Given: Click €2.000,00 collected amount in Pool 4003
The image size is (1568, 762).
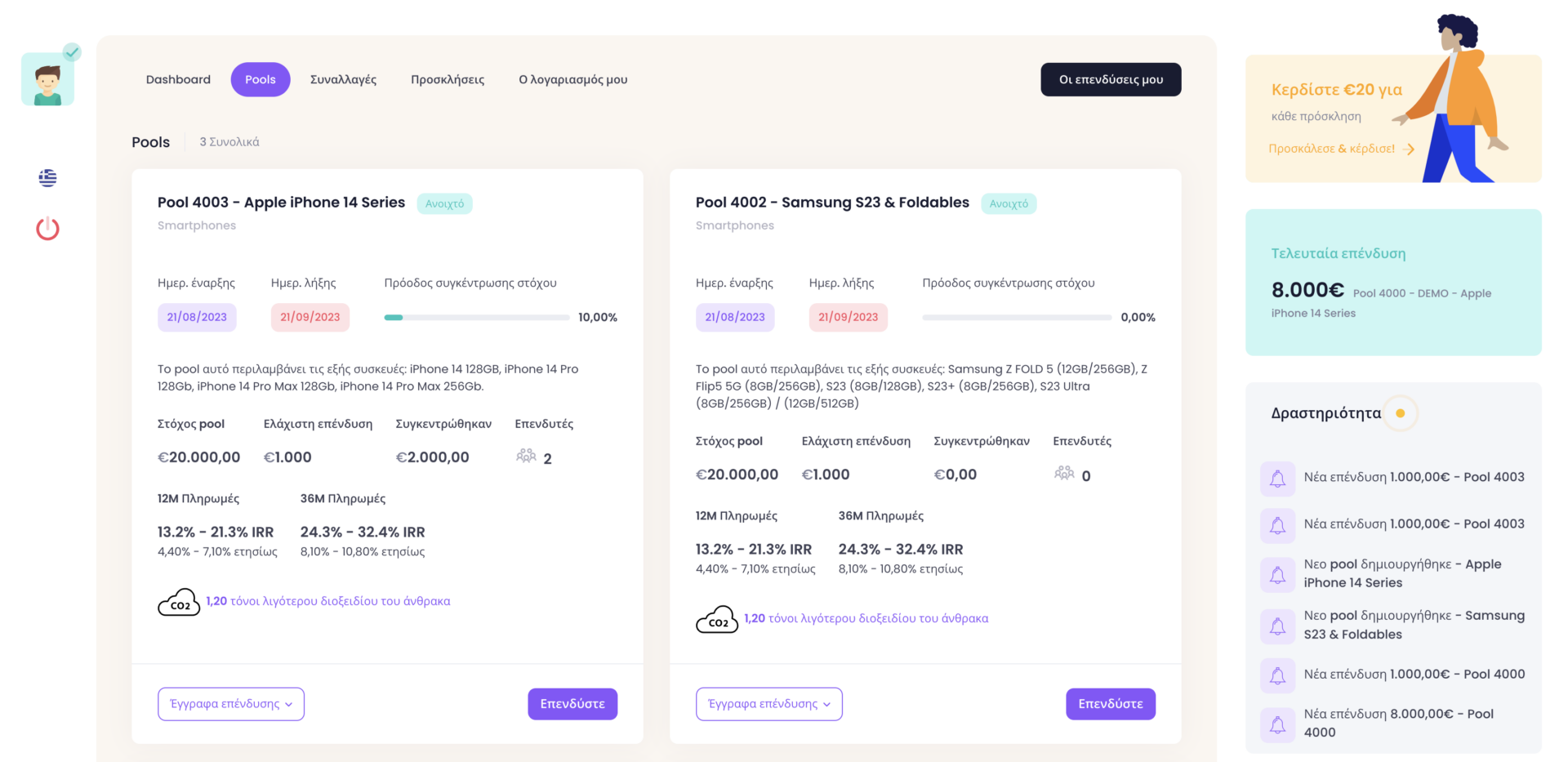Looking at the screenshot, I should [432, 457].
